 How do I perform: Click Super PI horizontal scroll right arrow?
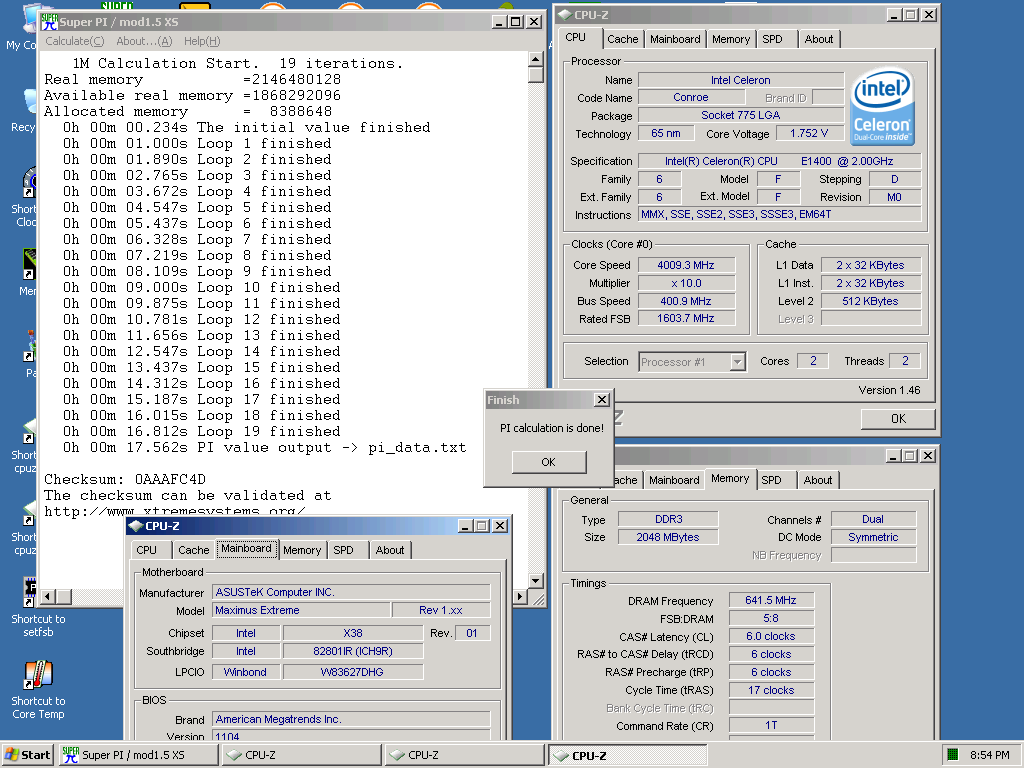pos(520,596)
